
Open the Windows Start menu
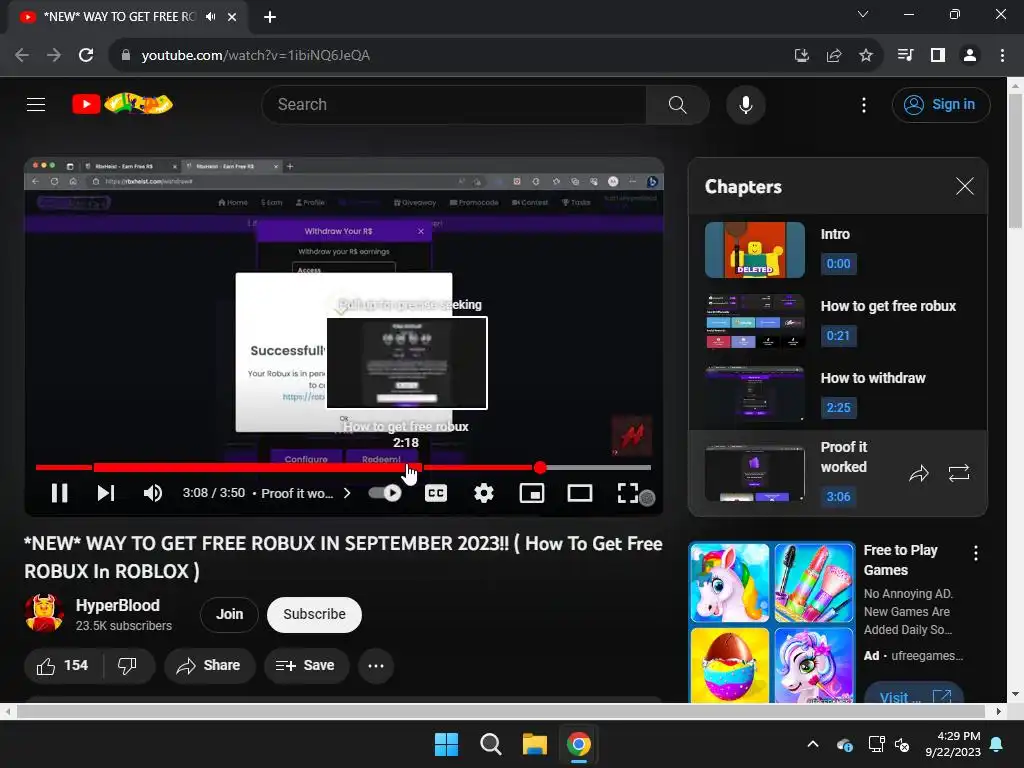pos(447,744)
